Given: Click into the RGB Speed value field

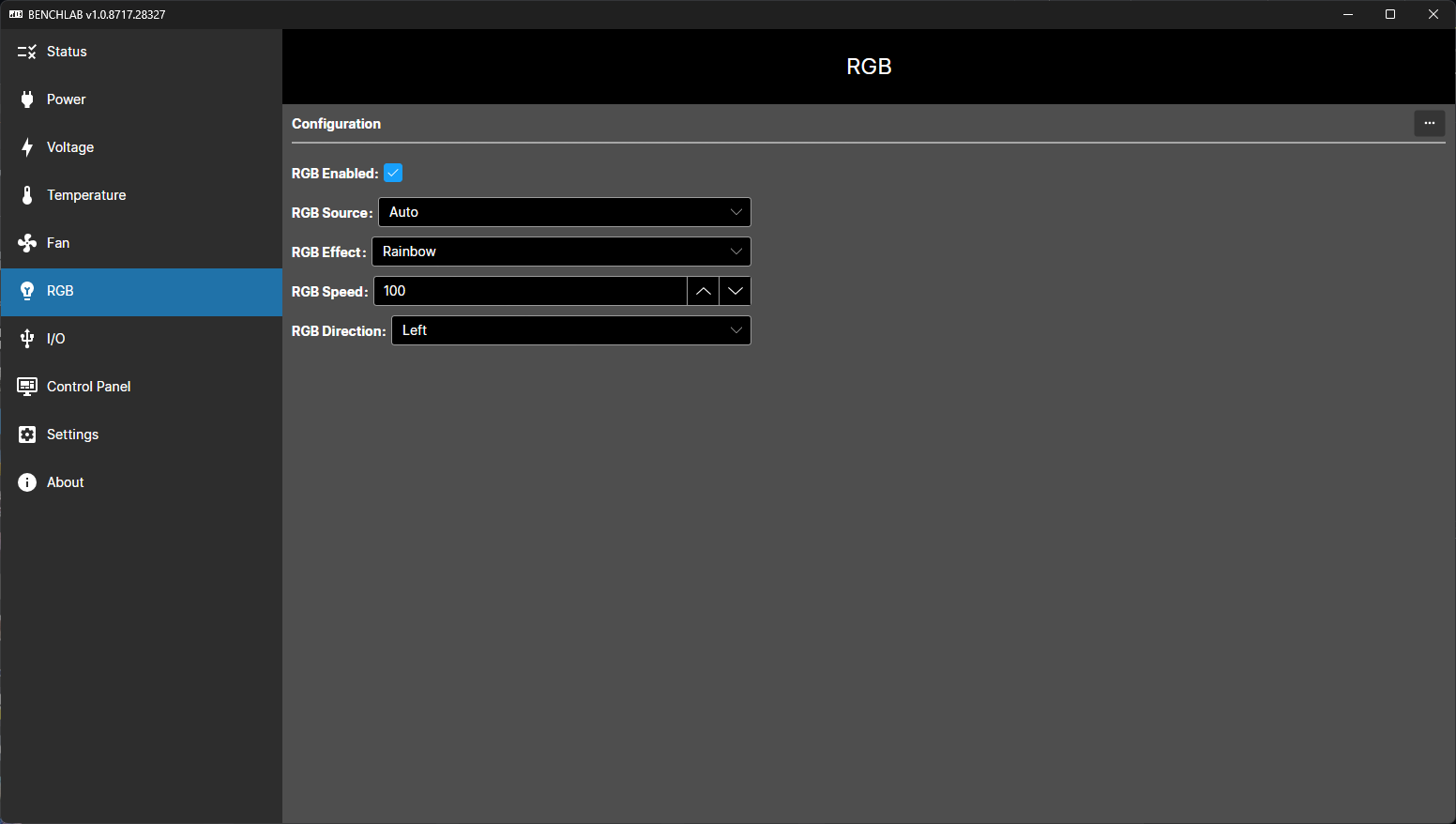Looking at the screenshot, I should (x=530, y=291).
